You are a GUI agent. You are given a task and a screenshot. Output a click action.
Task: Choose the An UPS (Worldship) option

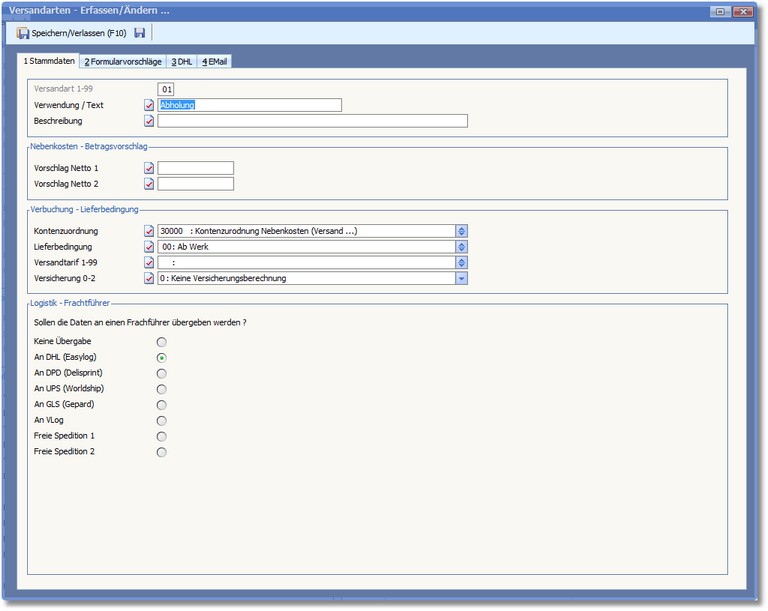tap(162, 389)
